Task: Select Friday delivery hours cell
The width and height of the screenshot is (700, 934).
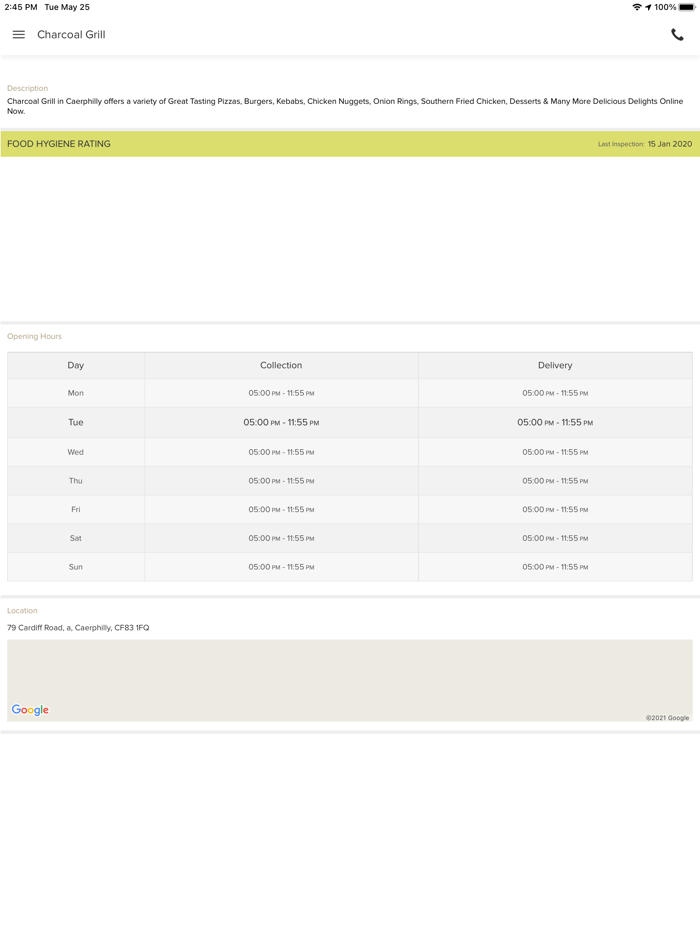Action: point(555,509)
